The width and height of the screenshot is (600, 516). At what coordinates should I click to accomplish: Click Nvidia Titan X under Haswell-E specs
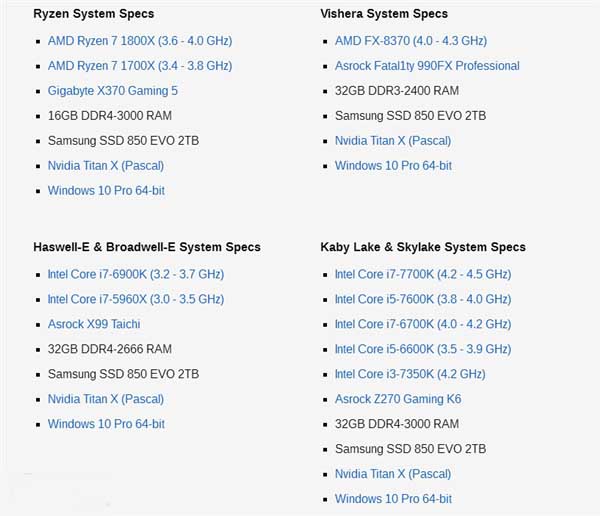coord(105,399)
